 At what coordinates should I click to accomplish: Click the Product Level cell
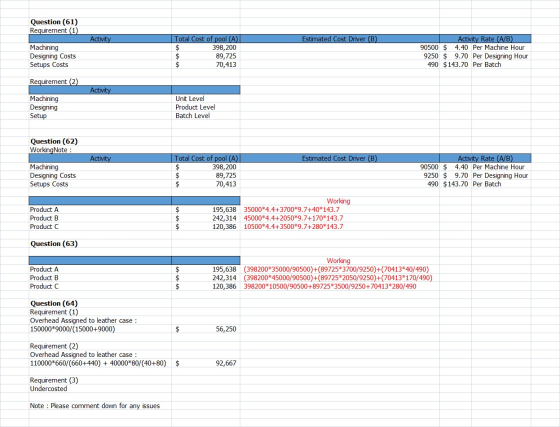tap(206, 107)
